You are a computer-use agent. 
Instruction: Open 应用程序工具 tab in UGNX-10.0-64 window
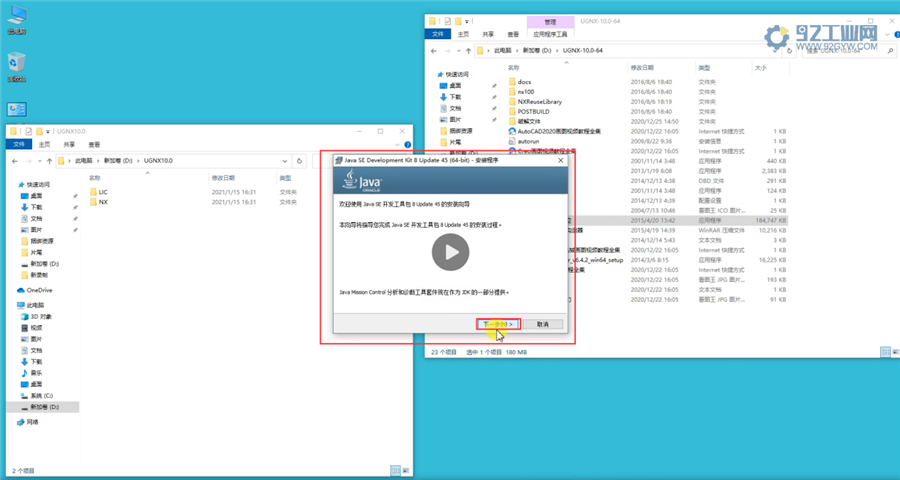(x=550, y=34)
